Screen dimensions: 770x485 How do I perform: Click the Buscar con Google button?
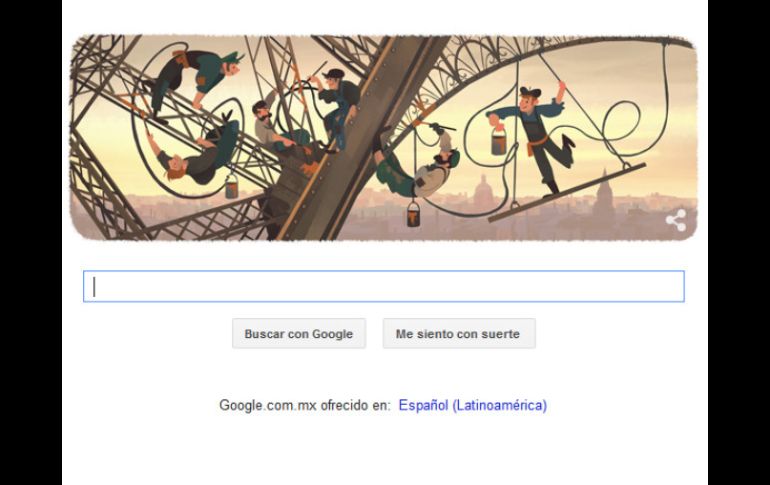point(299,334)
